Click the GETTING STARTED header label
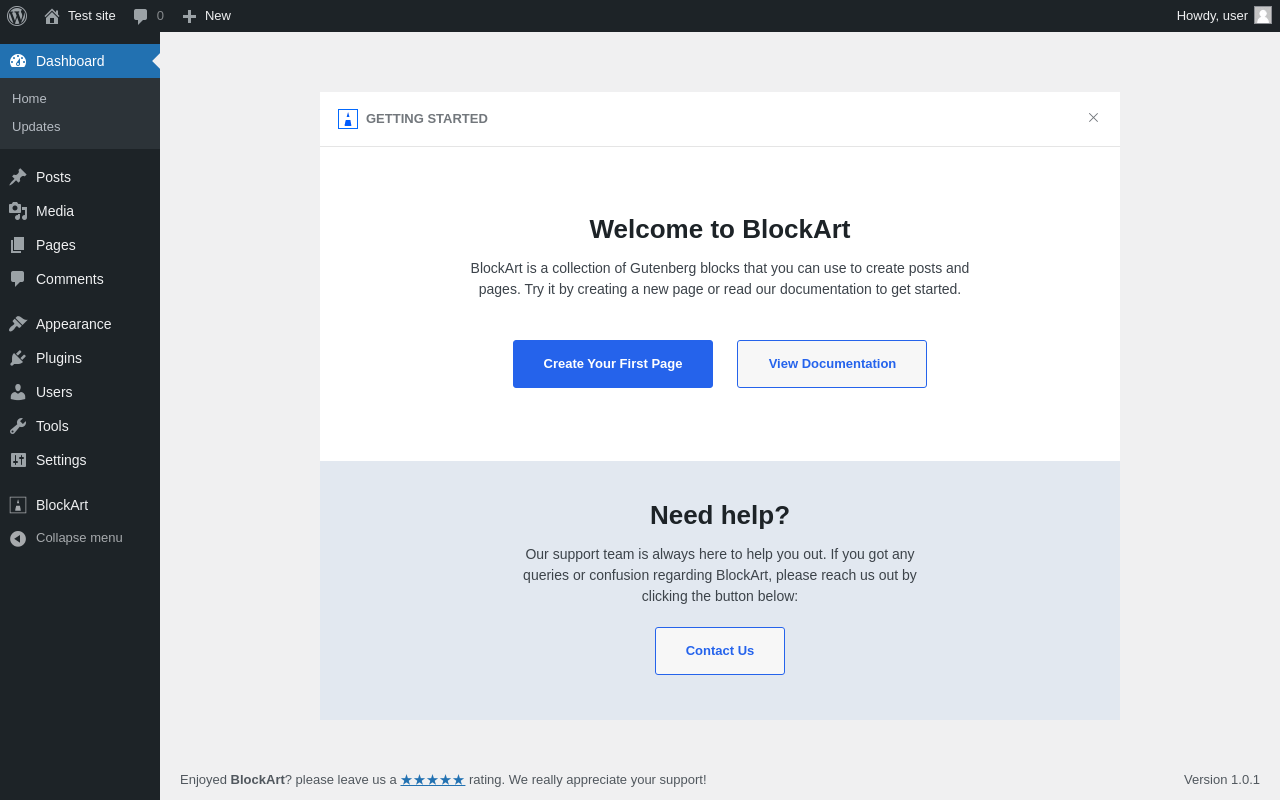 coord(427,119)
